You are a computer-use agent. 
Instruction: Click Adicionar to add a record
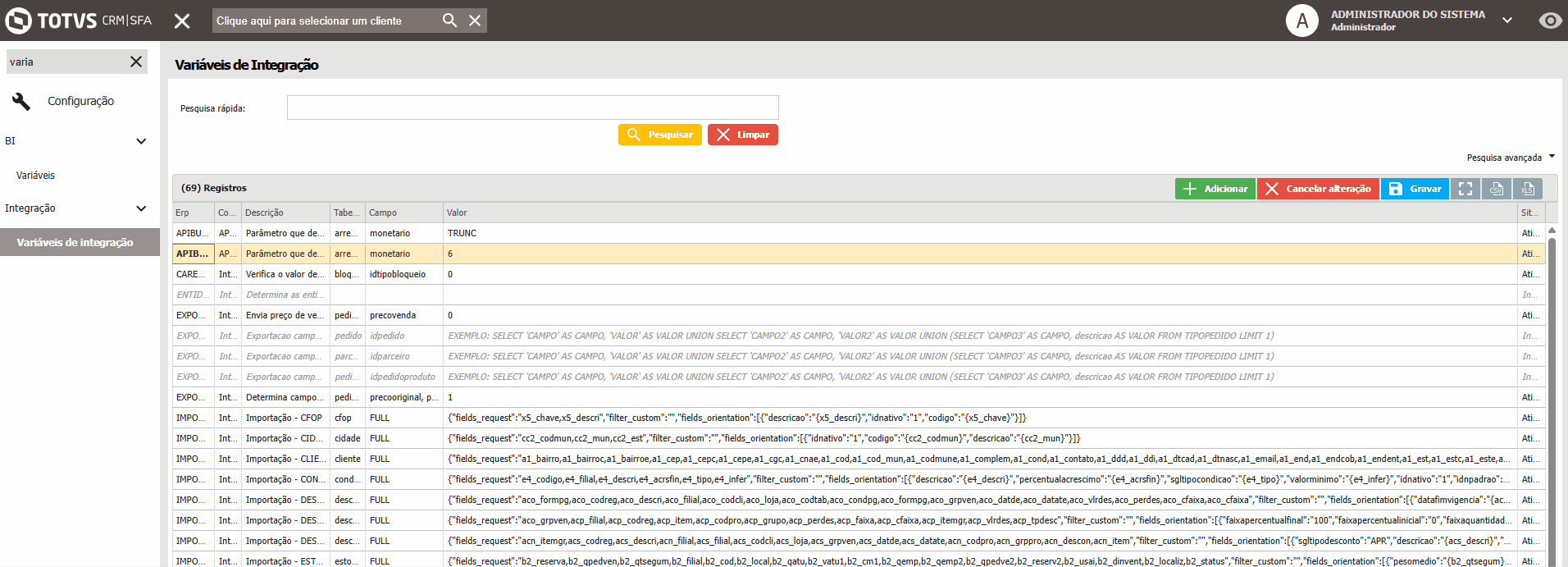click(1215, 189)
